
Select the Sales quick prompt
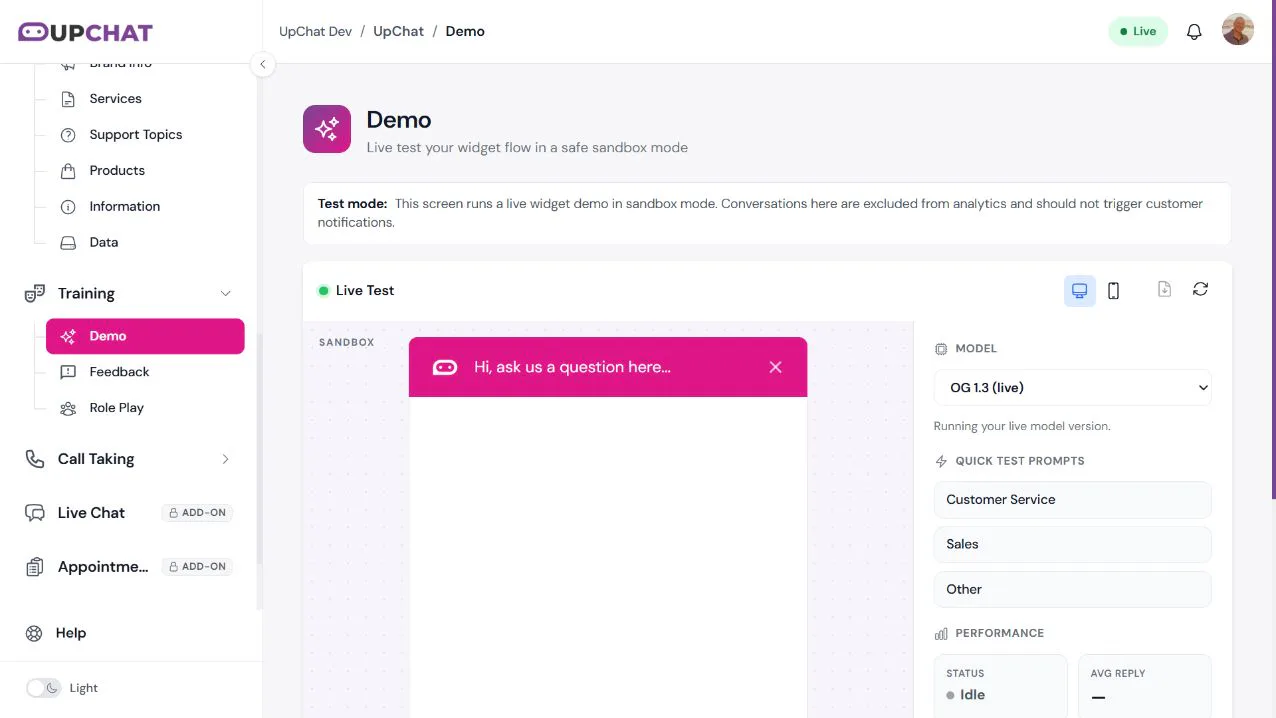[x=1073, y=545]
